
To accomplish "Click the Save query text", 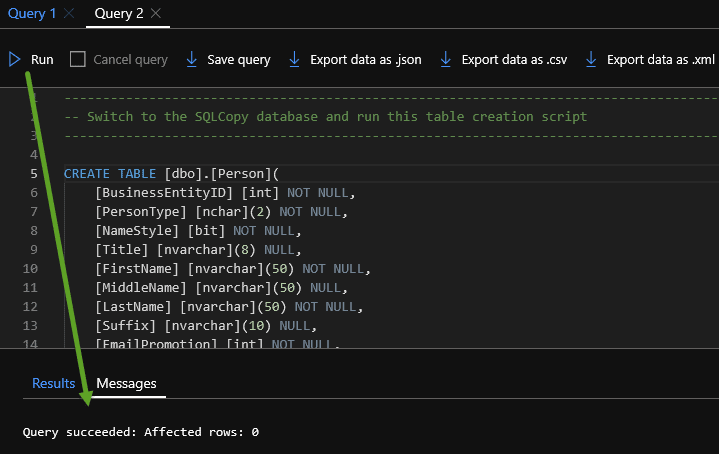I will (239, 60).
